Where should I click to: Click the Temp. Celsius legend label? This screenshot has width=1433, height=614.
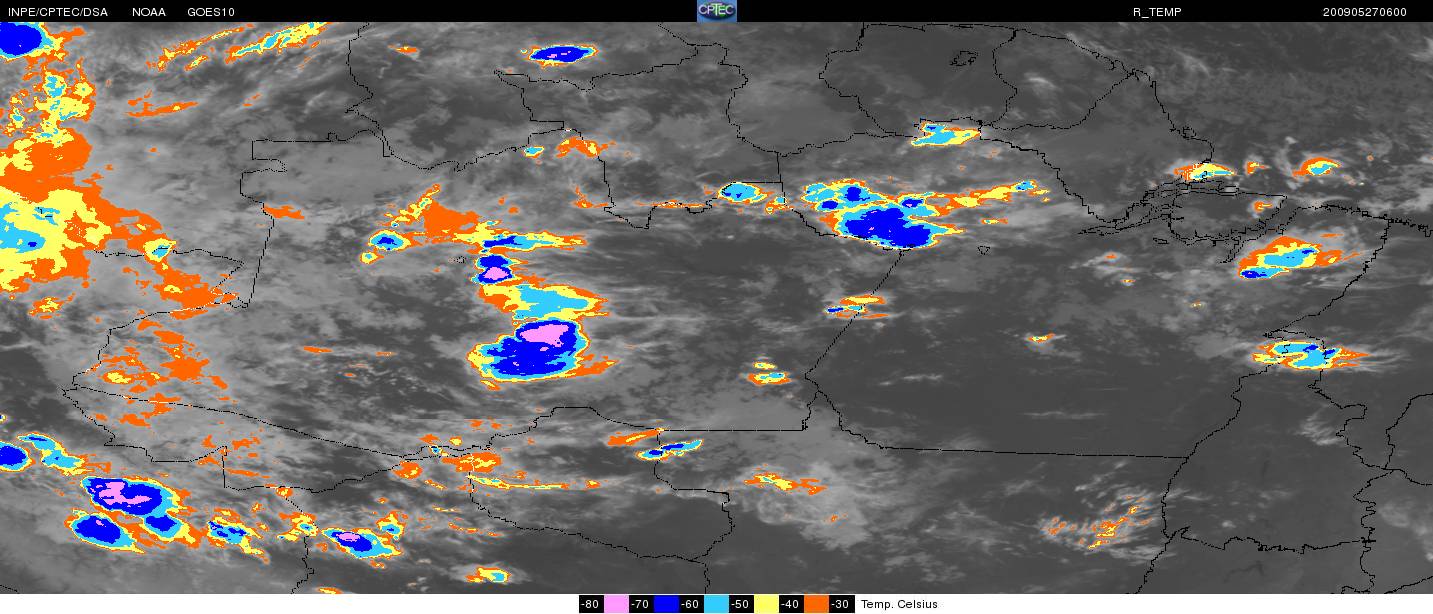click(x=899, y=604)
